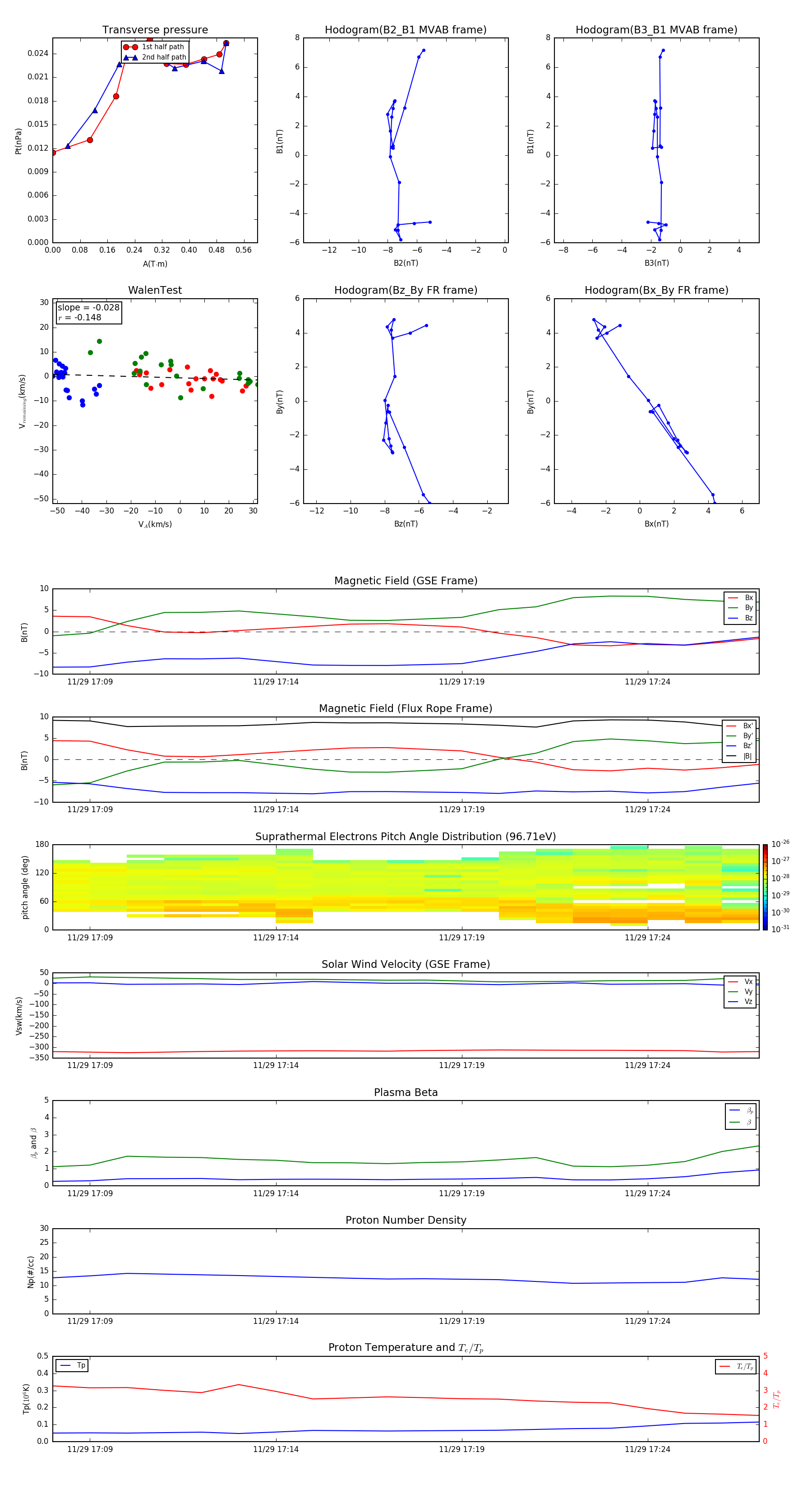Click the topmost point in B2_B1 hodogram
Image resolution: width=812 pixels, height=1489 pixels.
pyautogui.click(x=424, y=50)
